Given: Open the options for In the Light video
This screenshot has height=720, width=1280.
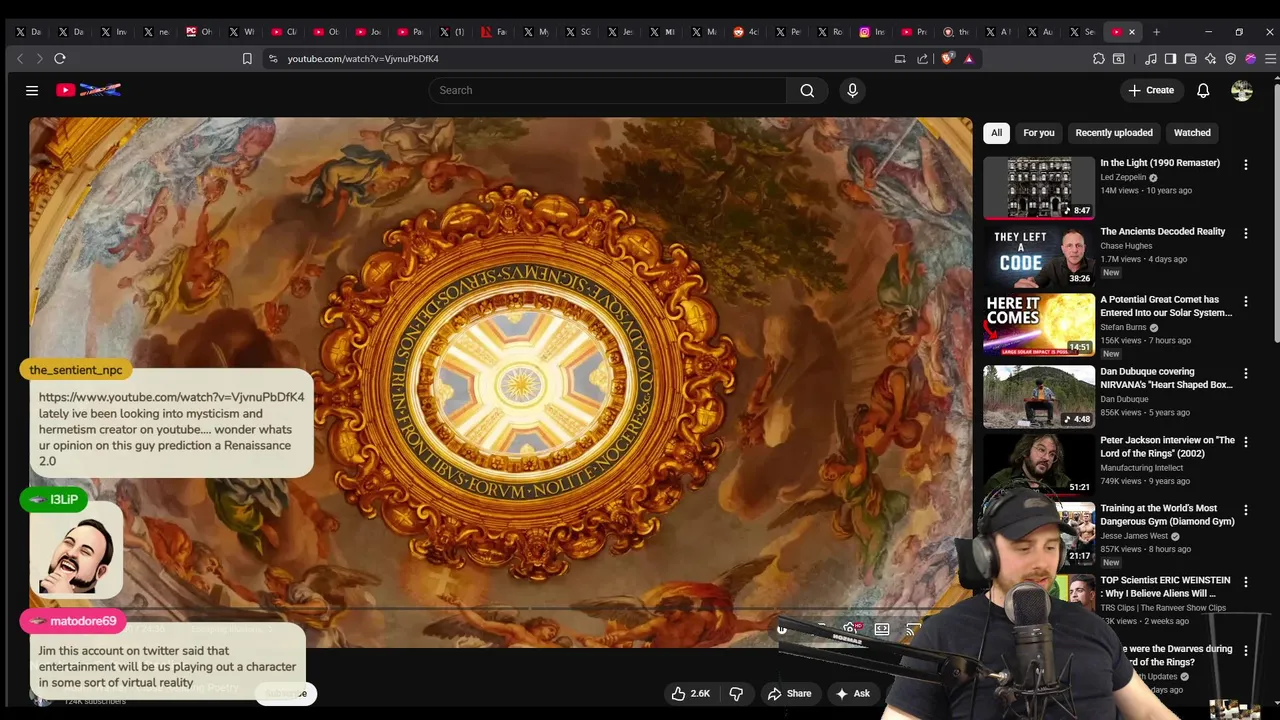Looking at the screenshot, I should pyautogui.click(x=1245, y=164).
